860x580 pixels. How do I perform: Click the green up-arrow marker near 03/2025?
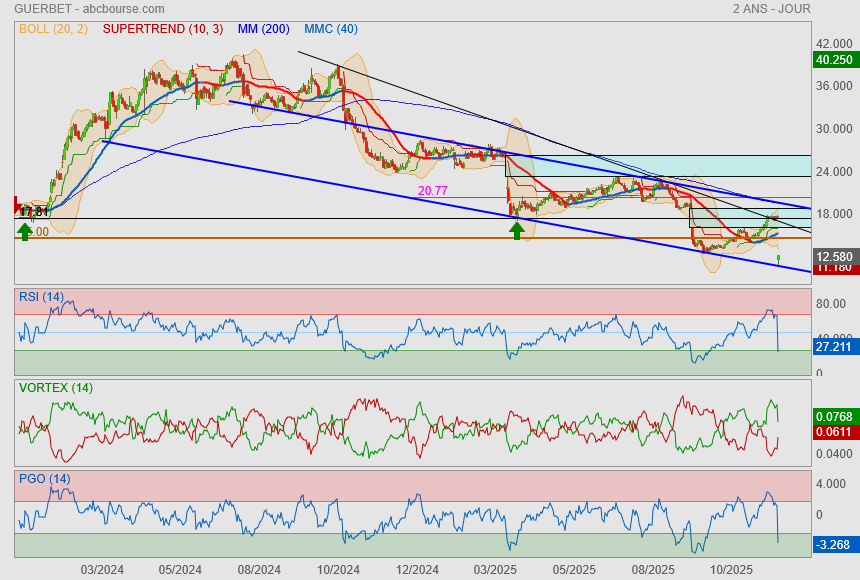click(x=516, y=231)
